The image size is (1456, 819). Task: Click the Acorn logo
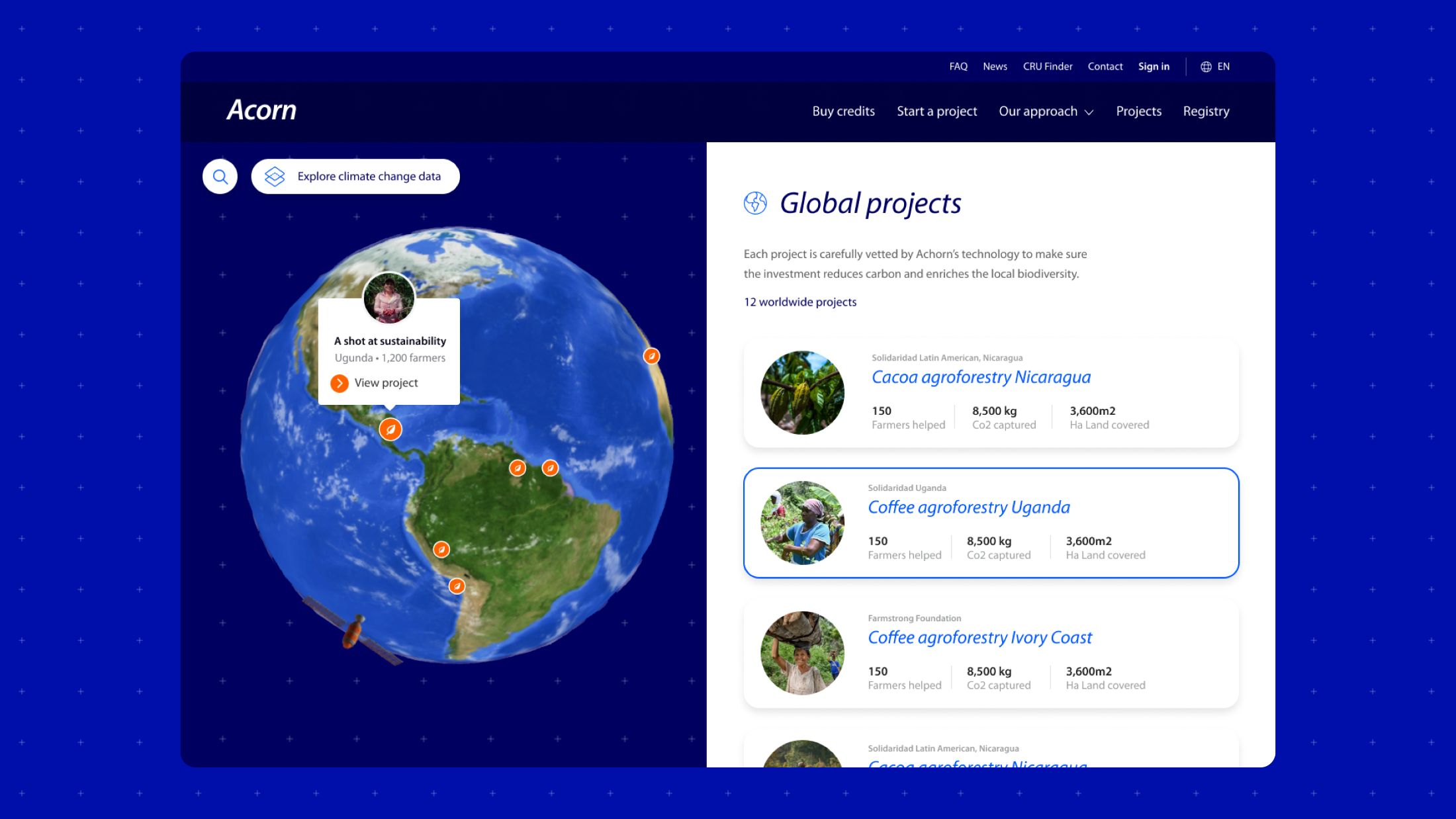[x=261, y=110]
